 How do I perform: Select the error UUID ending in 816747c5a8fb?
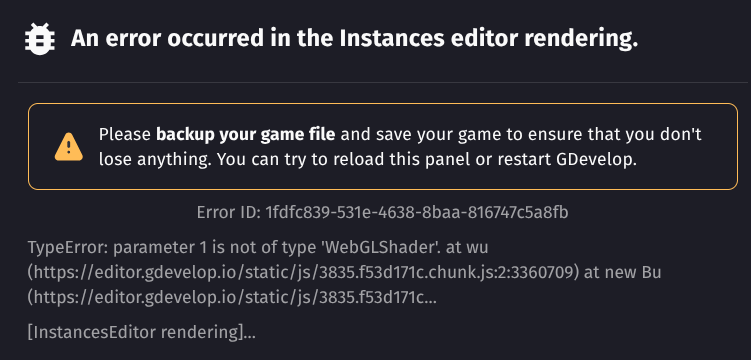417,212
